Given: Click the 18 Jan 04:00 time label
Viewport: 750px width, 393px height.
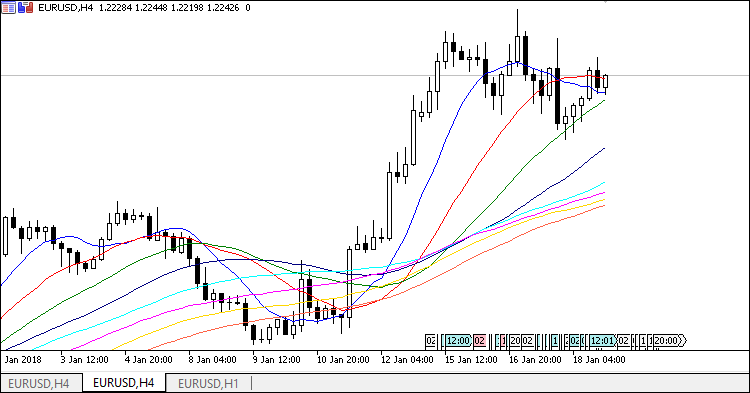Looking at the screenshot, I should 599,360.
